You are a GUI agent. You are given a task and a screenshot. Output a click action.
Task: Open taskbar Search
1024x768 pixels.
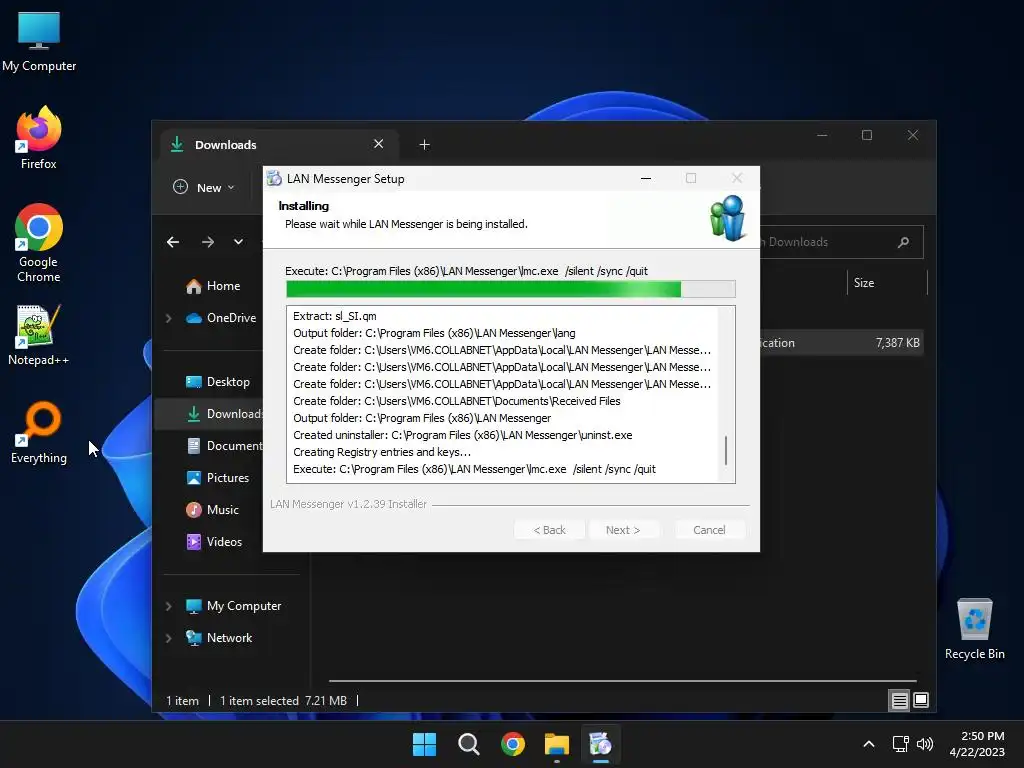pyautogui.click(x=468, y=744)
